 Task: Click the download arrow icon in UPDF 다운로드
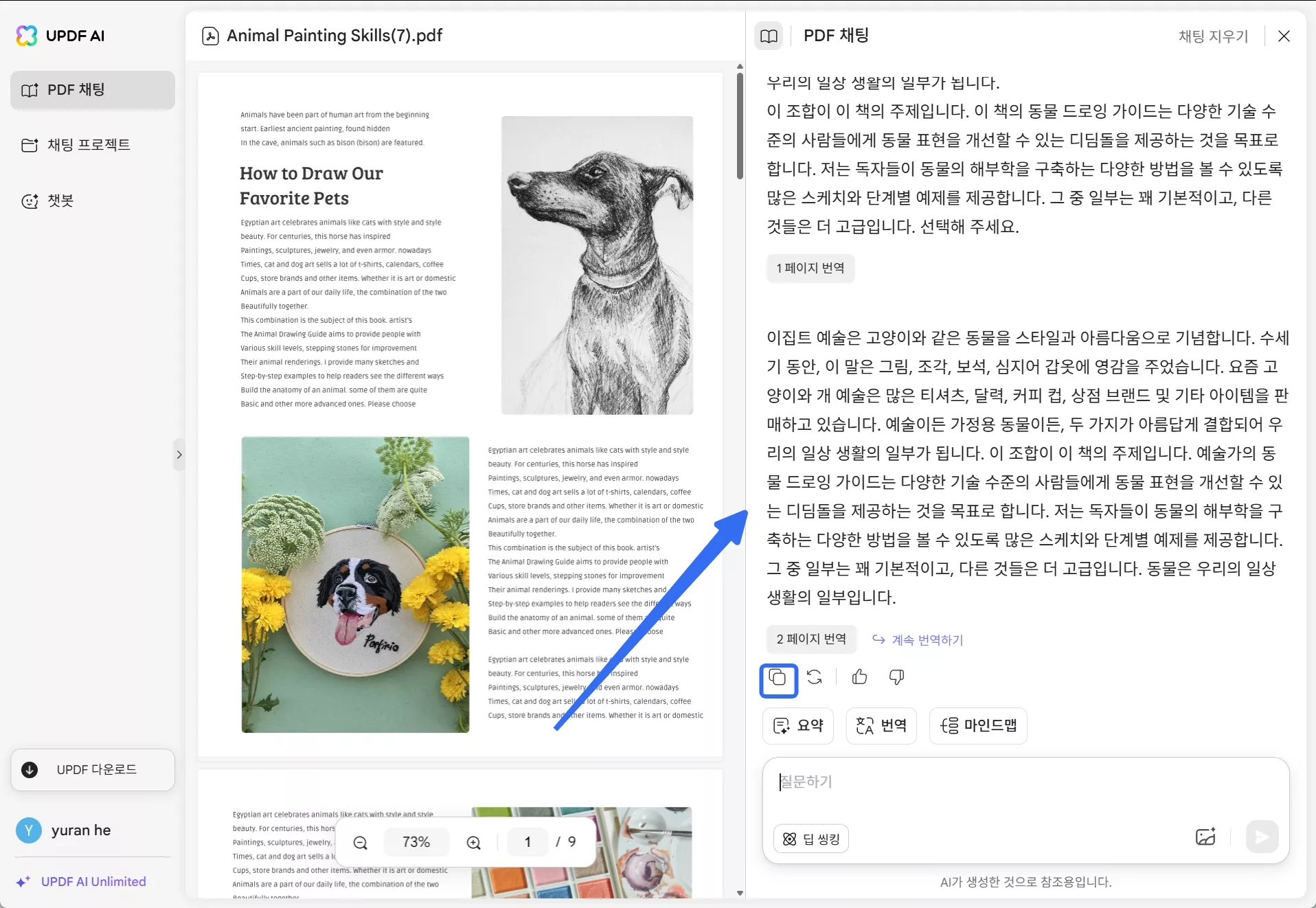tap(30, 770)
